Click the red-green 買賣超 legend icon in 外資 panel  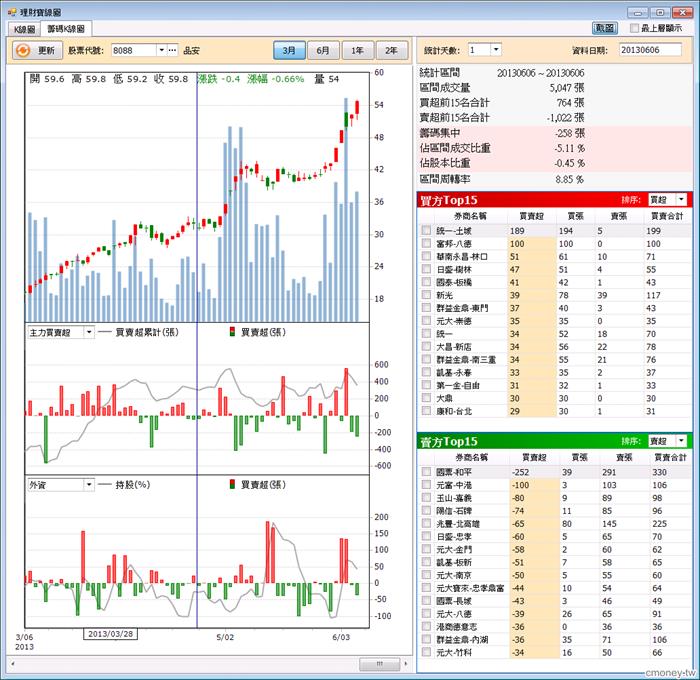tap(232, 484)
